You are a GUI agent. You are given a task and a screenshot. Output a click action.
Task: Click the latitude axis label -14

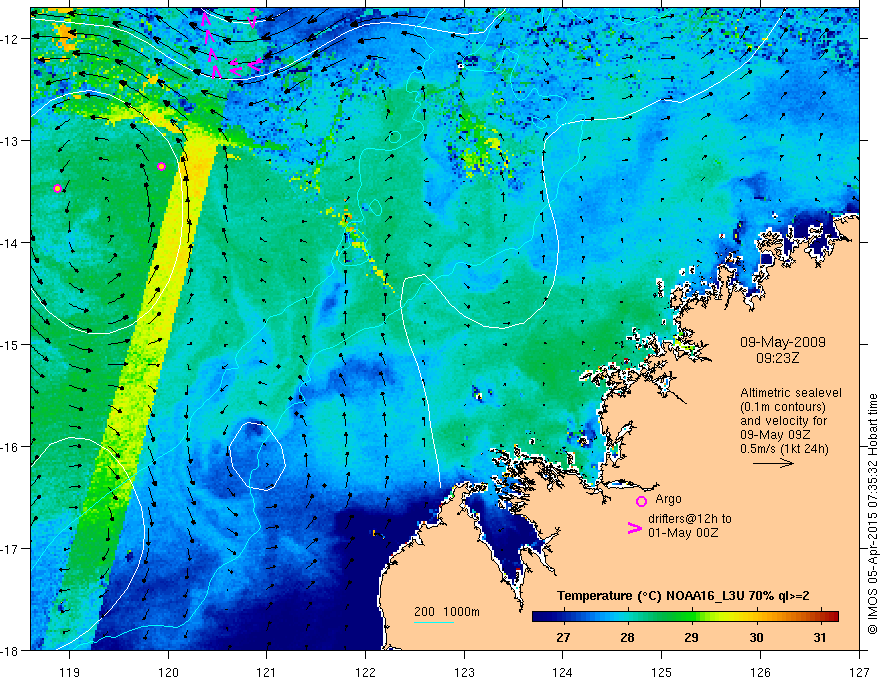tap(10, 243)
